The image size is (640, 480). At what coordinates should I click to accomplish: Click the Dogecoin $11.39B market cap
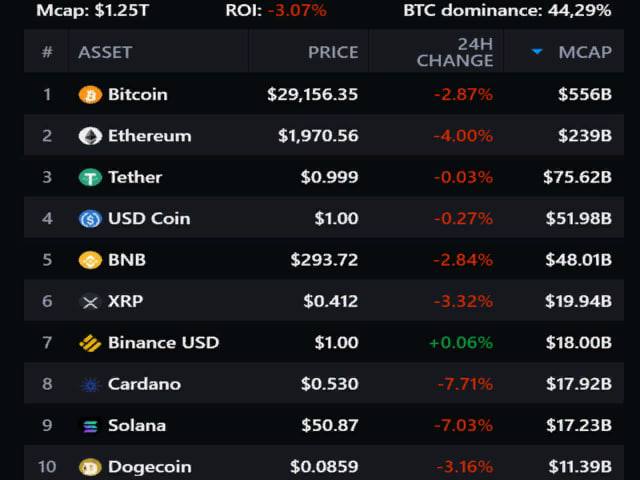point(579,467)
